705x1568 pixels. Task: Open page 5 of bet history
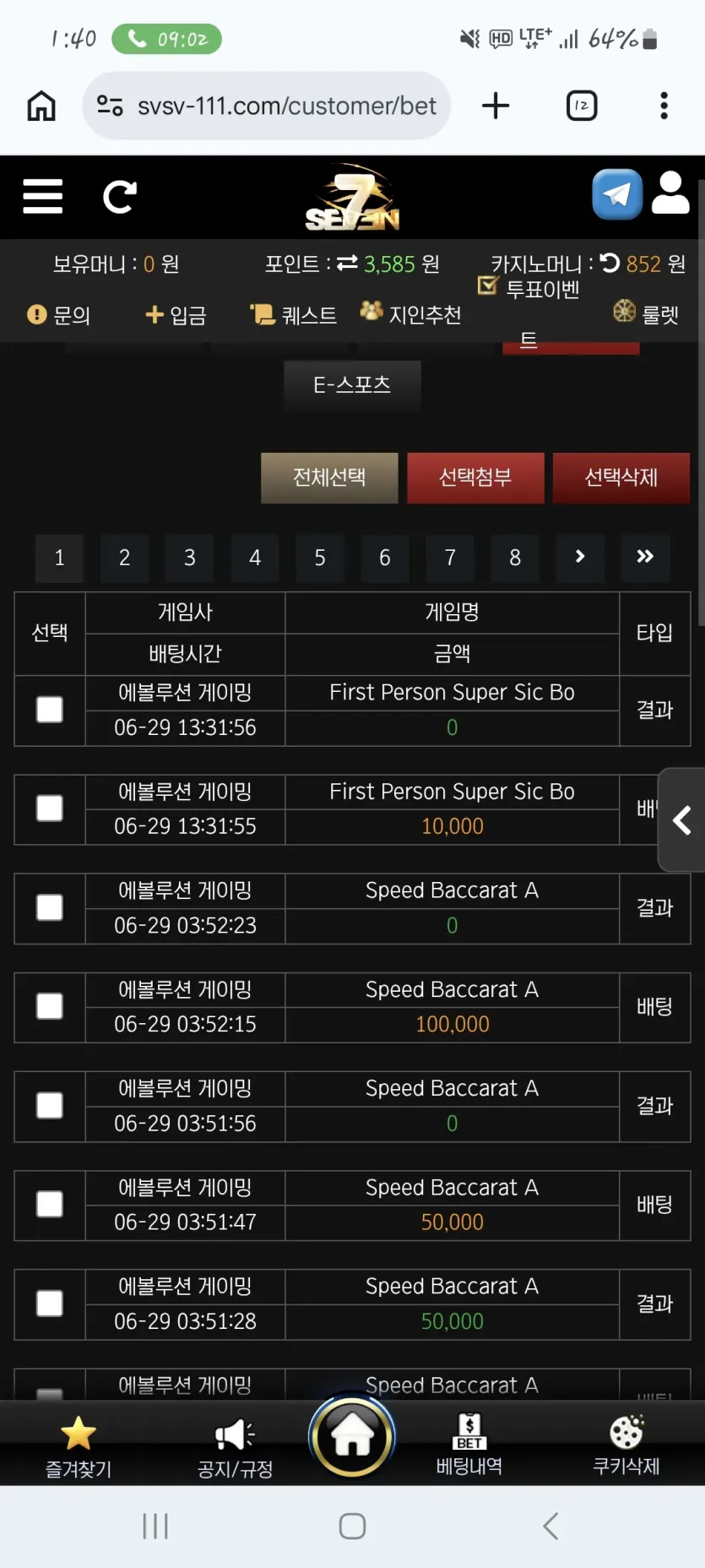click(x=320, y=558)
